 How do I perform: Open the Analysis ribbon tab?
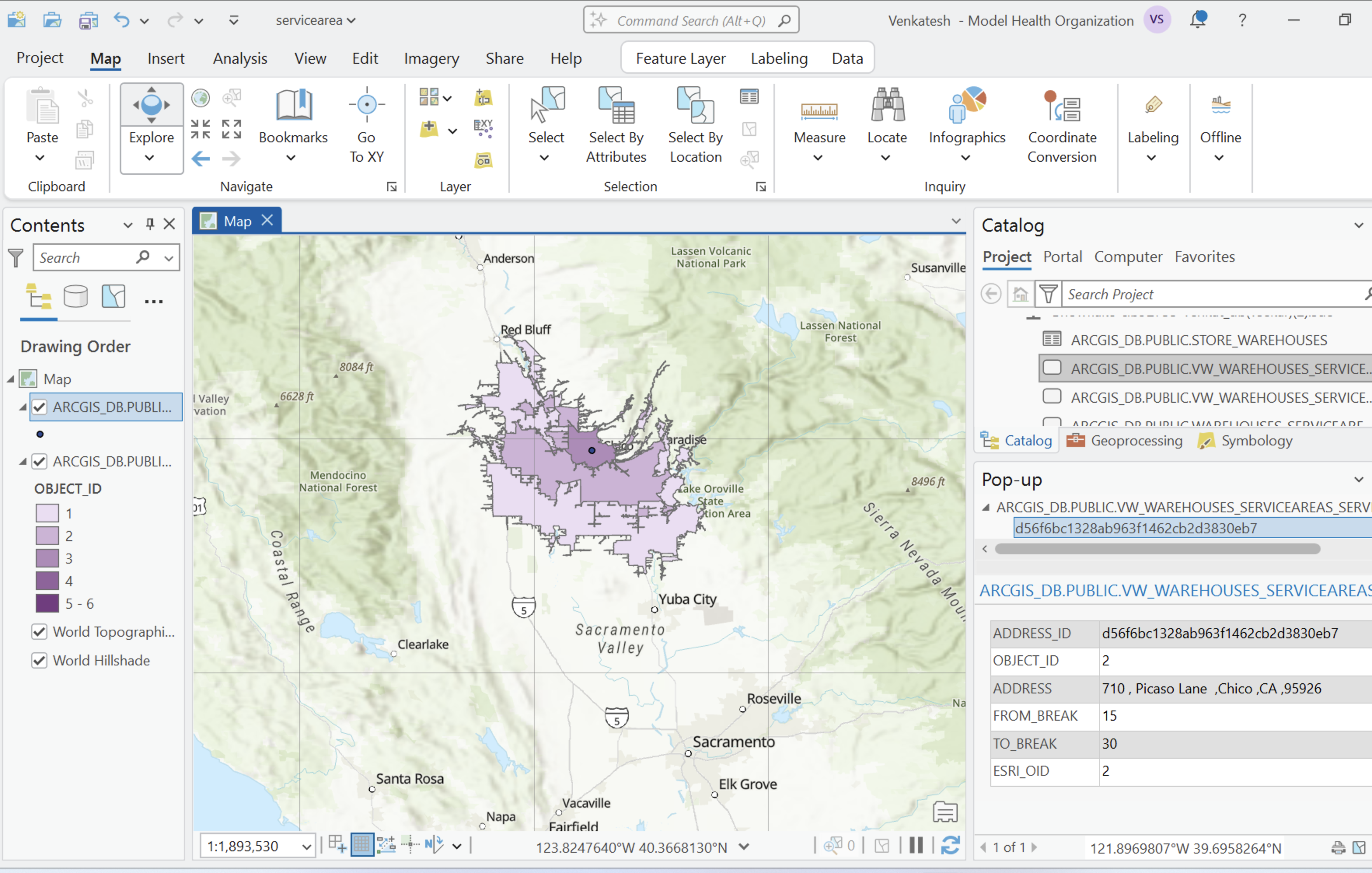pos(239,58)
